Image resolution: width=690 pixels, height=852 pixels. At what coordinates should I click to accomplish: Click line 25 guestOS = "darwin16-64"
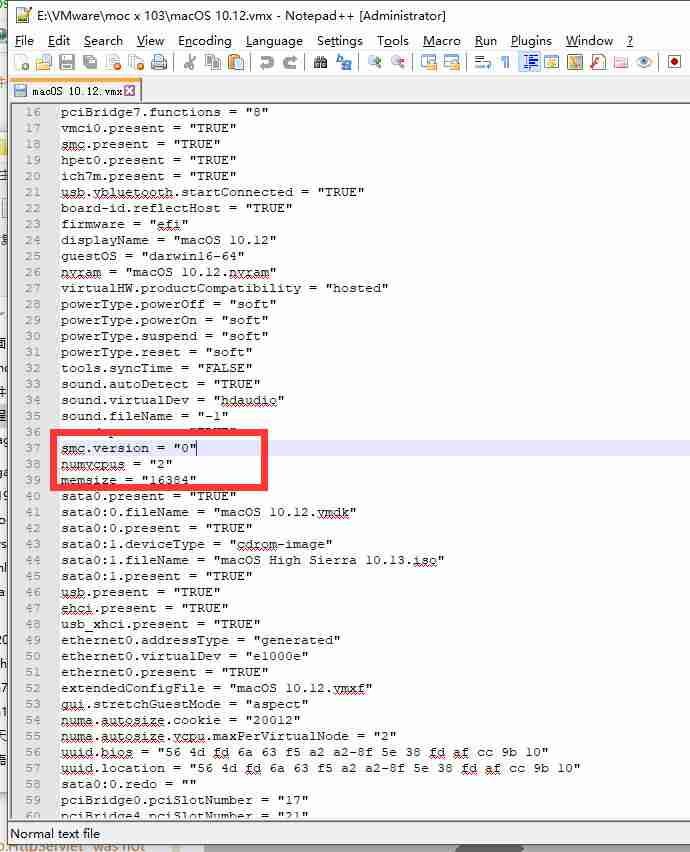(152, 256)
